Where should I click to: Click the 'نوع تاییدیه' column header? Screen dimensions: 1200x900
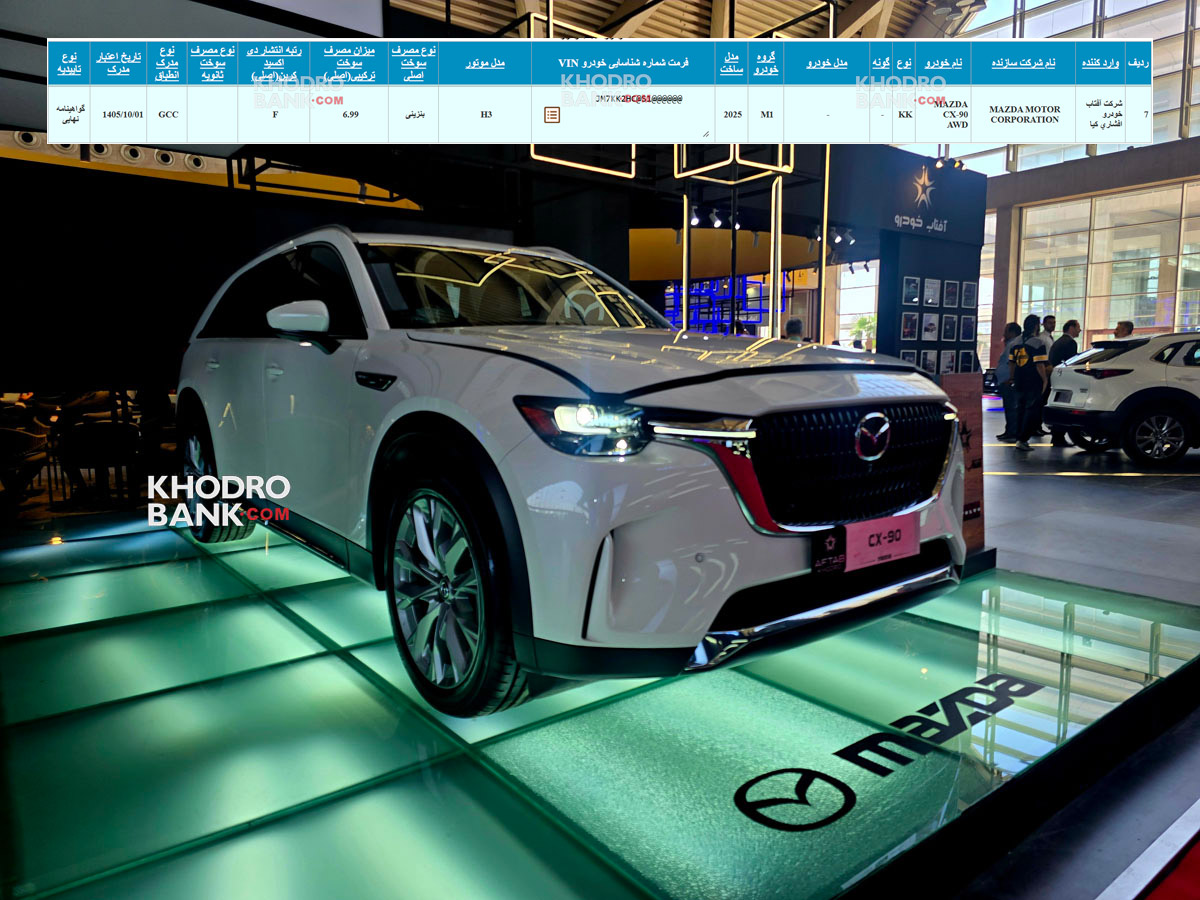[68, 63]
